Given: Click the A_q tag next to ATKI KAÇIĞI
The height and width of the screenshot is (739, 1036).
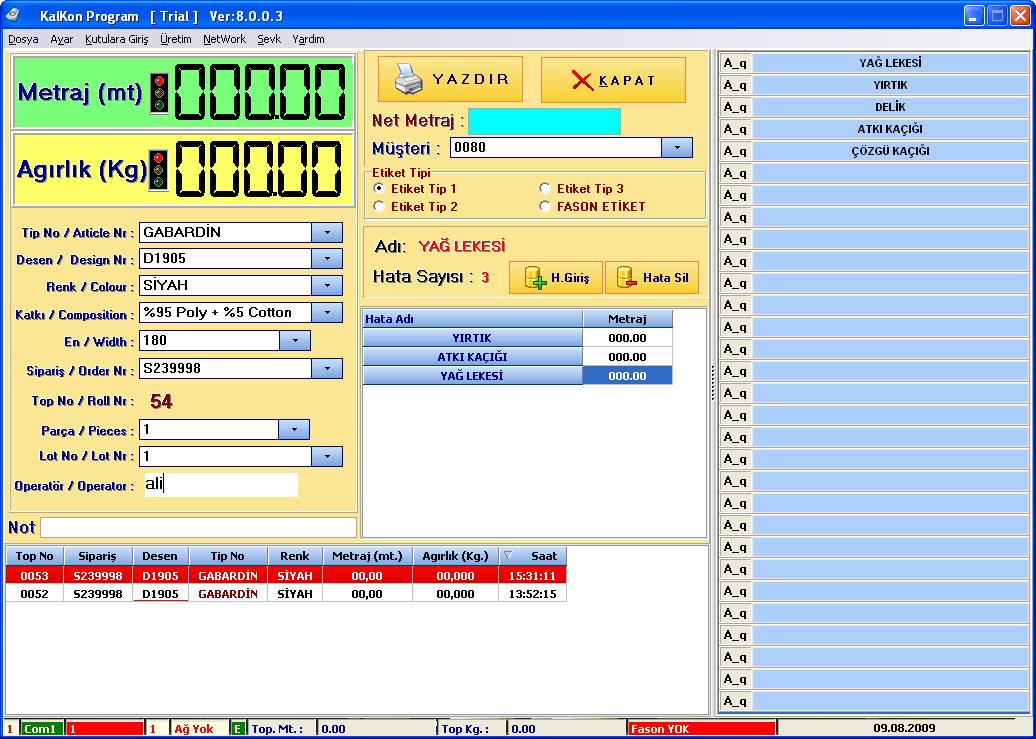Looking at the screenshot, I should [x=735, y=129].
